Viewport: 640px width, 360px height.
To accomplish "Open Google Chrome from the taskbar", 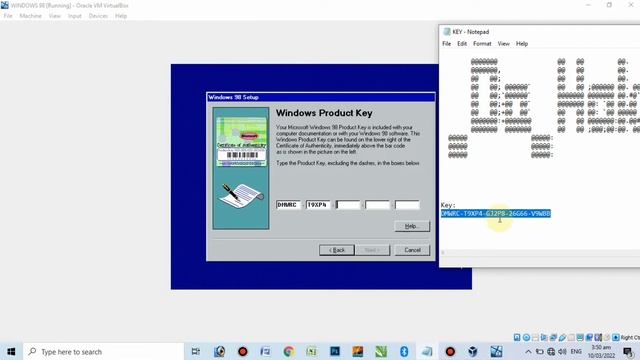I will [x=289, y=351].
